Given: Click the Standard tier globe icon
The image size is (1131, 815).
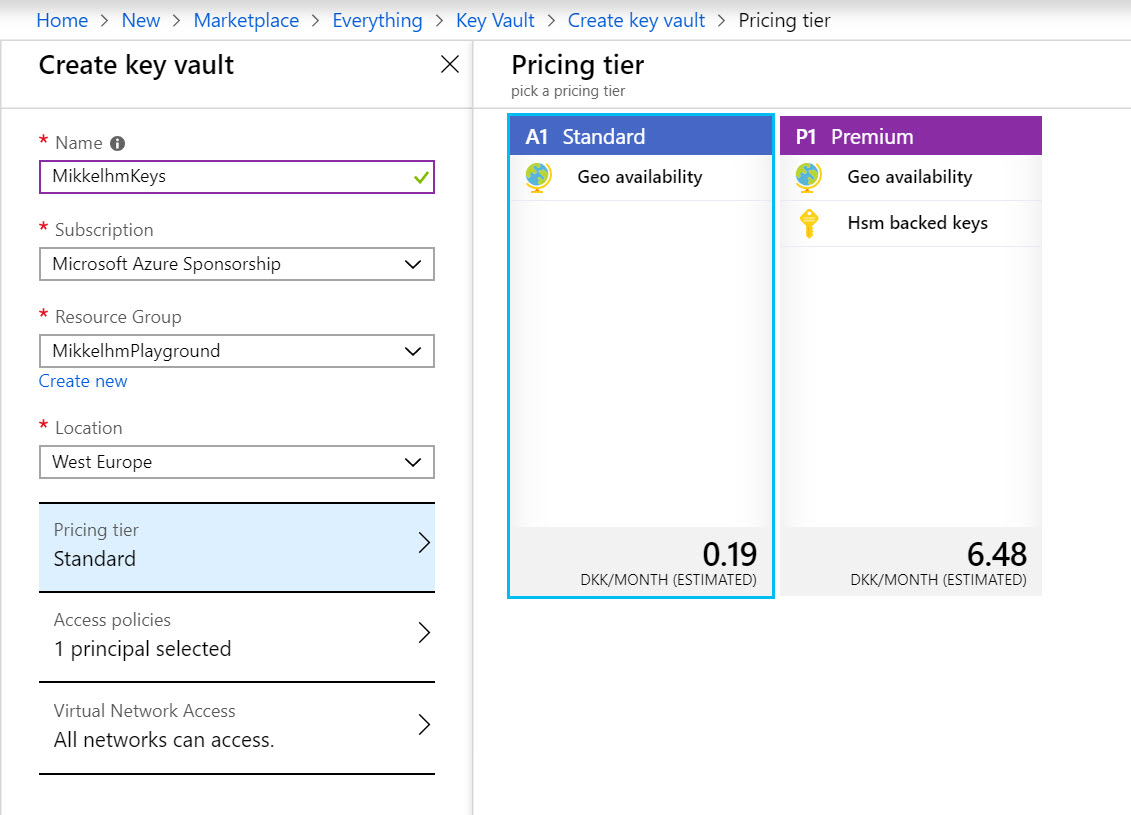Looking at the screenshot, I should pyautogui.click(x=538, y=178).
